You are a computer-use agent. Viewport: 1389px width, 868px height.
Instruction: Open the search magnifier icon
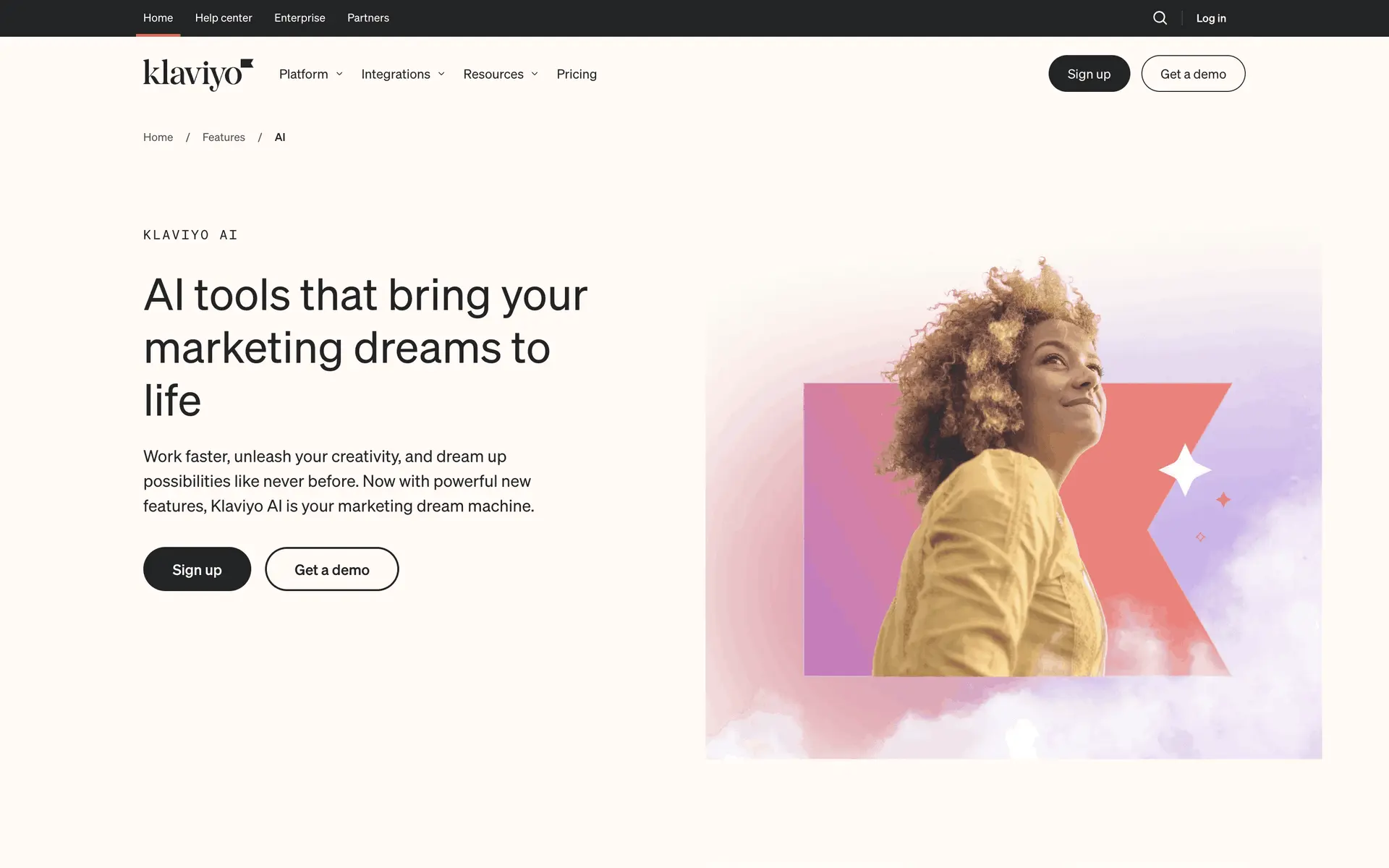coord(1160,18)
